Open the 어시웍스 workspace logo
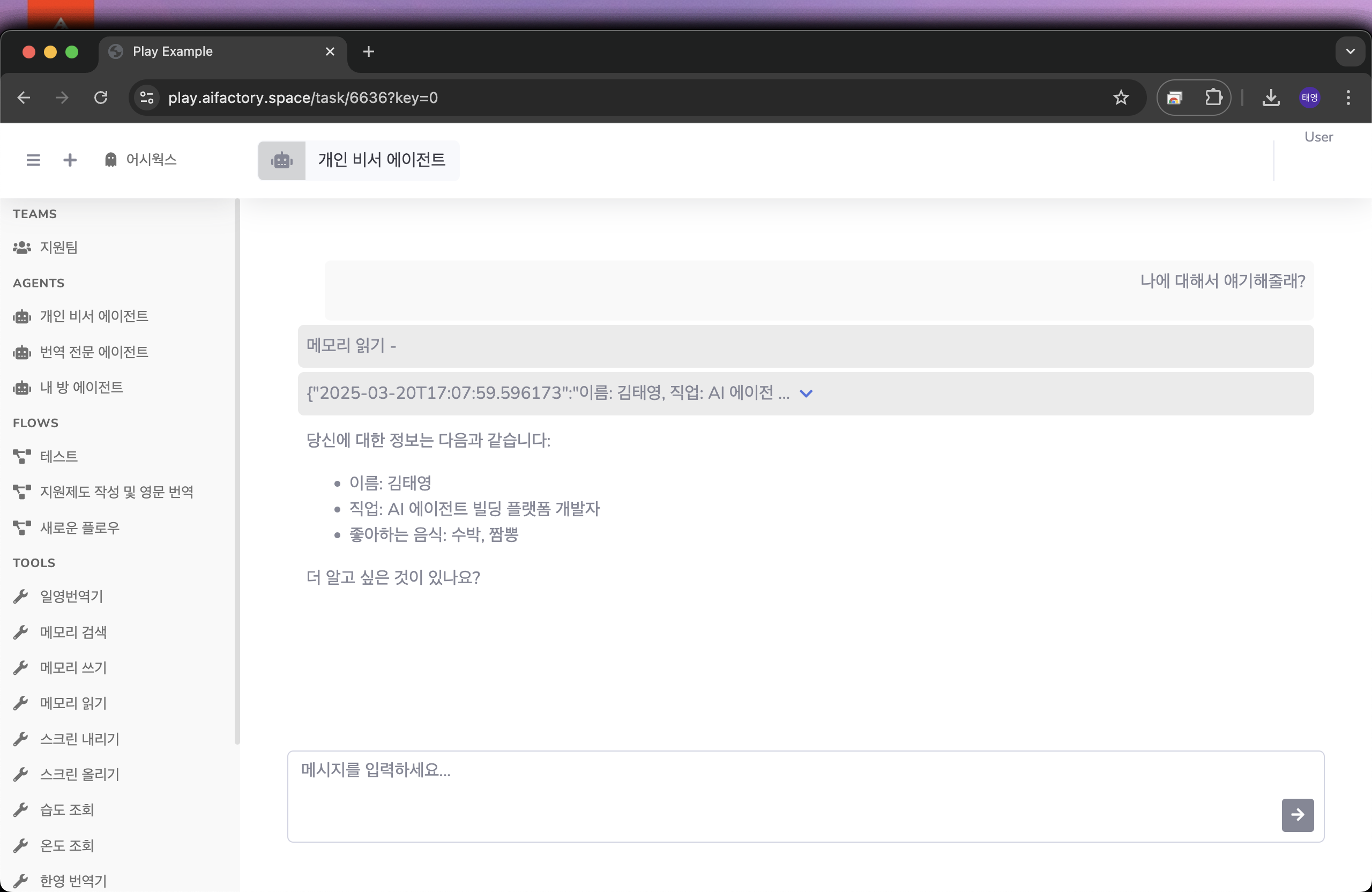Image resolution: width=1372 pixels, height=892 pixels. (140, 160)
